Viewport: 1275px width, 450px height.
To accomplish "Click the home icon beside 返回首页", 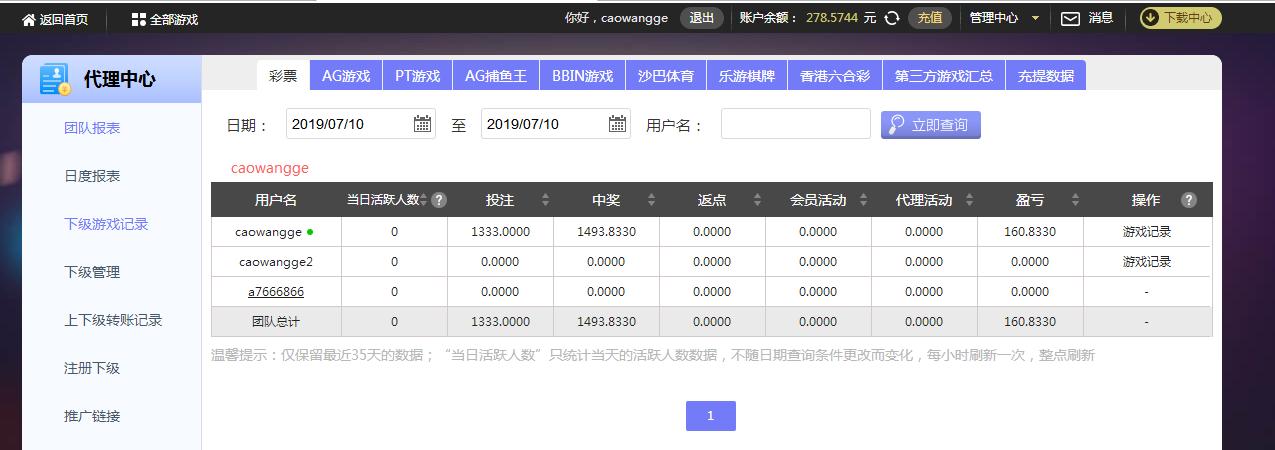I will pos(28,19).
